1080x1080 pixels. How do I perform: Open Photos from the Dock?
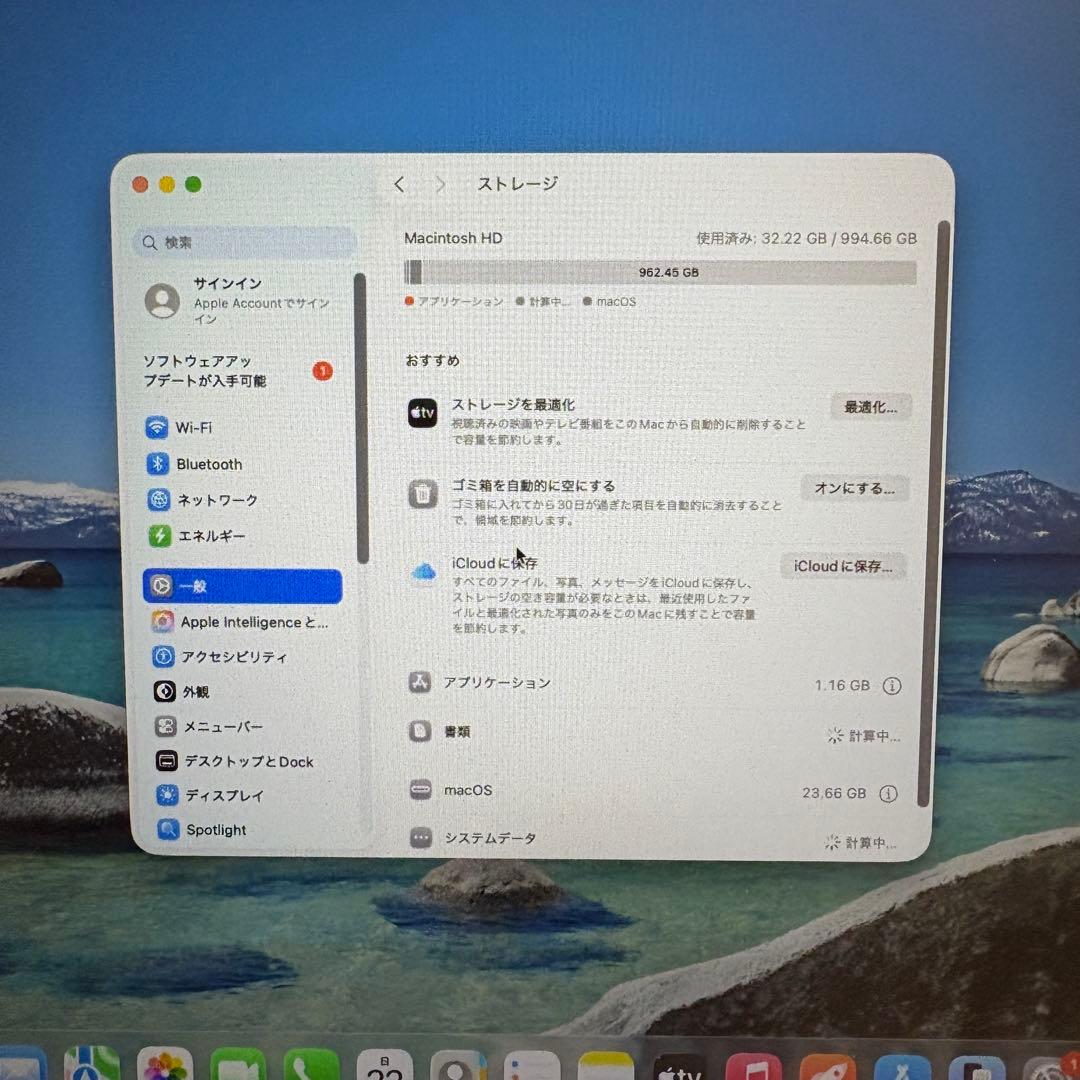coord(165,1063)
